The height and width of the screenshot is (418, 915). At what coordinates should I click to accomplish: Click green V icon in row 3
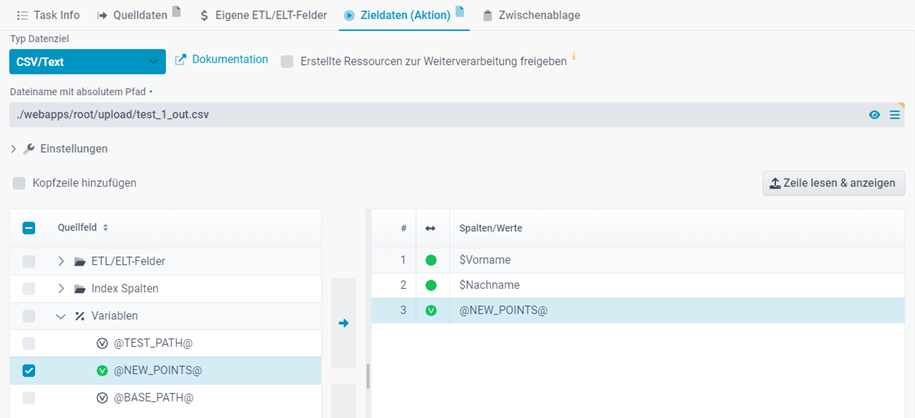pos(431,311)
